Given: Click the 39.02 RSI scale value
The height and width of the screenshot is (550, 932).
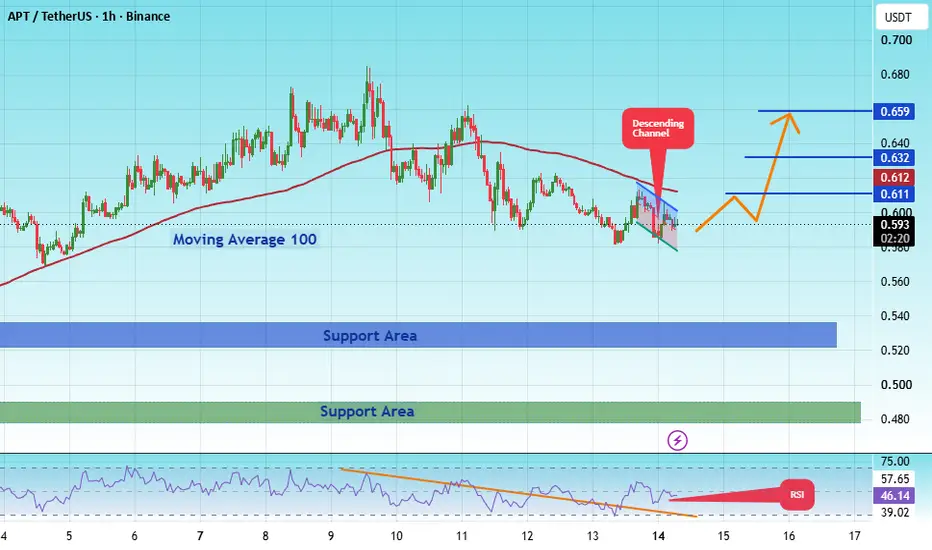Looking at the screenshot, I should (895, 512).
